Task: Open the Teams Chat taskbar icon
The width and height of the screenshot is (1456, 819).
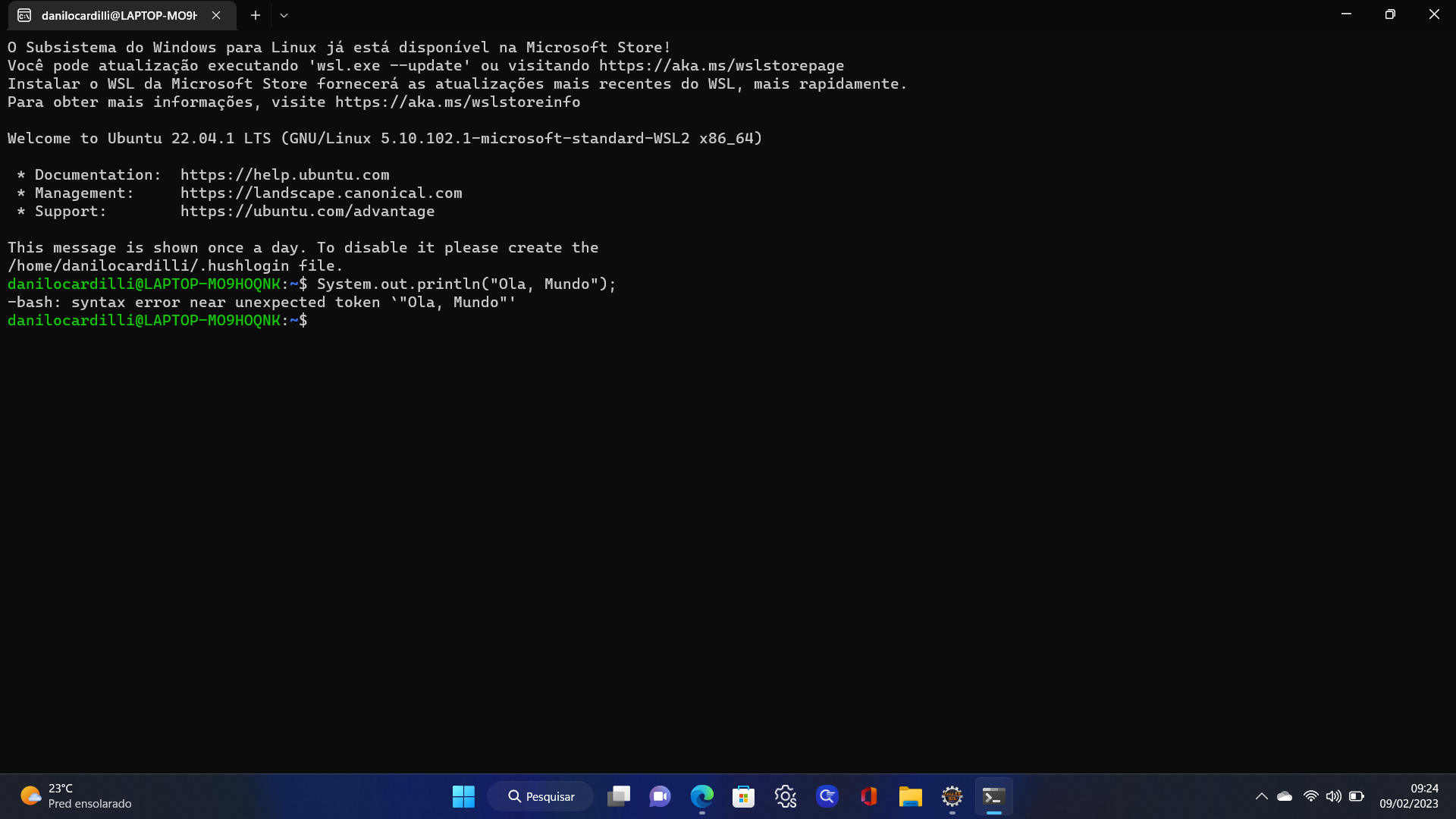Action: click(661, 796)
